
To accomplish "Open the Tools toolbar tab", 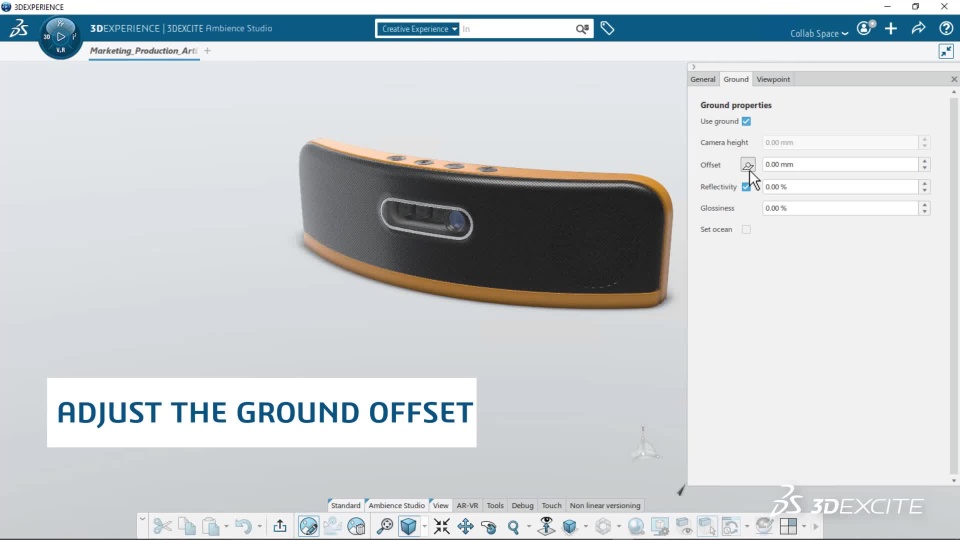I will point(495,506).
